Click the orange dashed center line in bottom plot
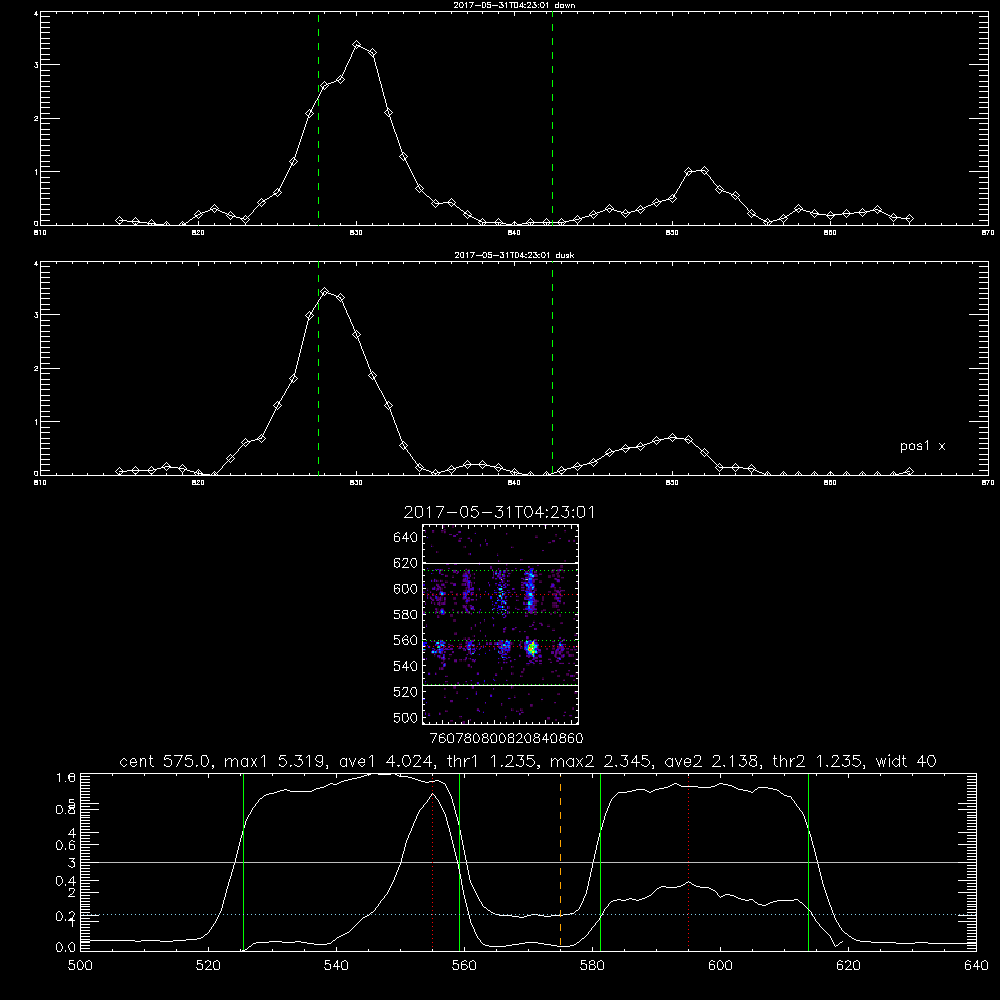The width and height of the screenshot is (1000, 1000). point(561,863)
